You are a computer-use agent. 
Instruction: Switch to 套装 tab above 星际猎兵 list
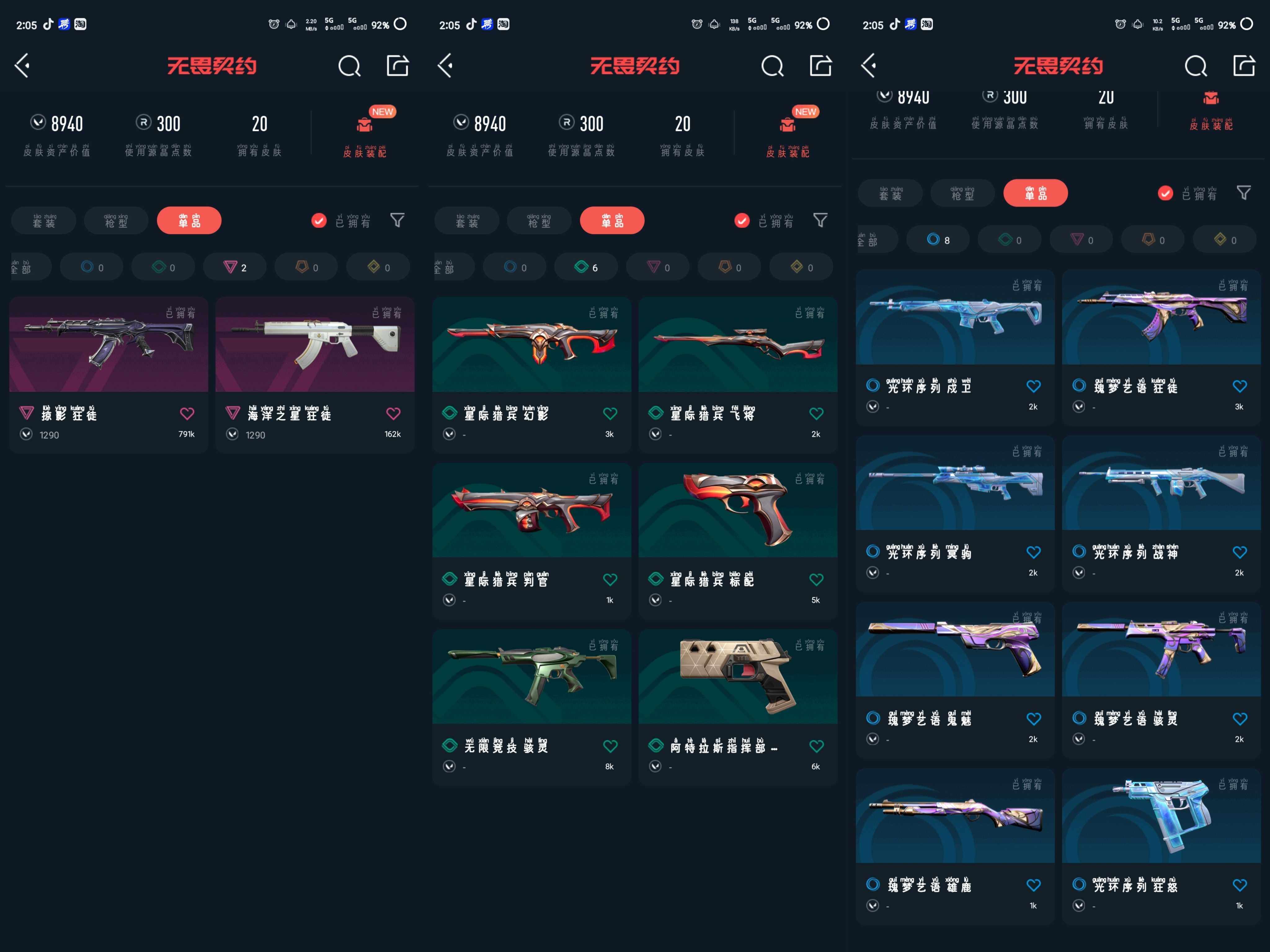click(467, 220)
